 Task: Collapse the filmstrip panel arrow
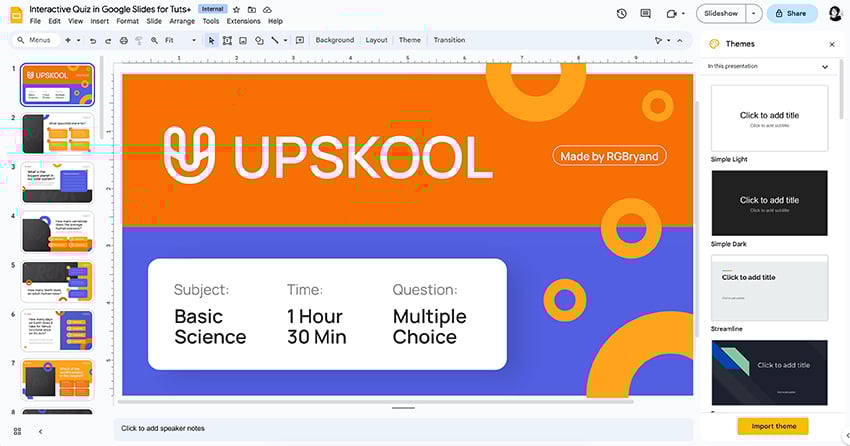[x=40, y=432]
